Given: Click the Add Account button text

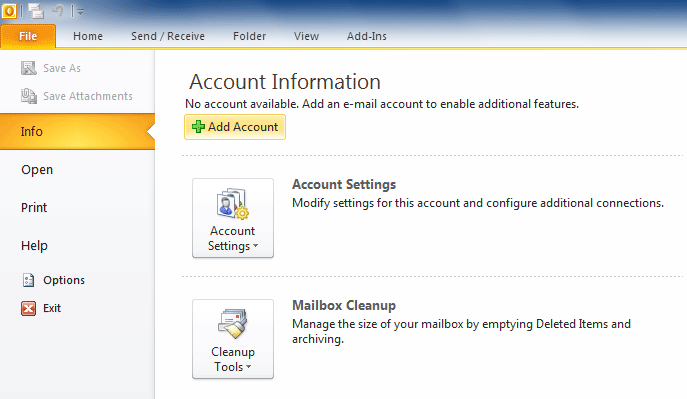Looking at the screenshot, I should point(243,127).
